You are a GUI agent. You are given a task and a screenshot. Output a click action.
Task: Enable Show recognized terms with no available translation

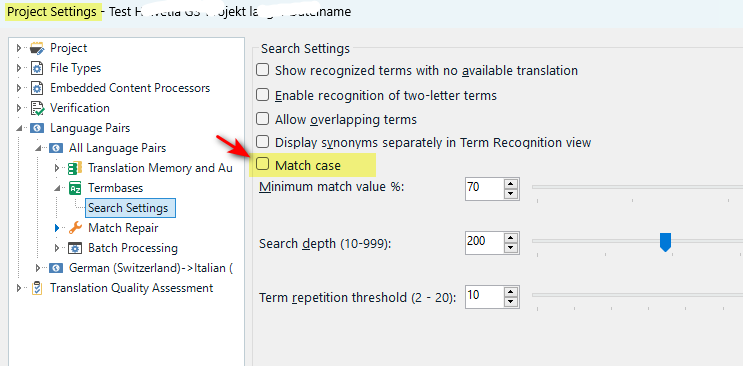(x=263, y=70)
